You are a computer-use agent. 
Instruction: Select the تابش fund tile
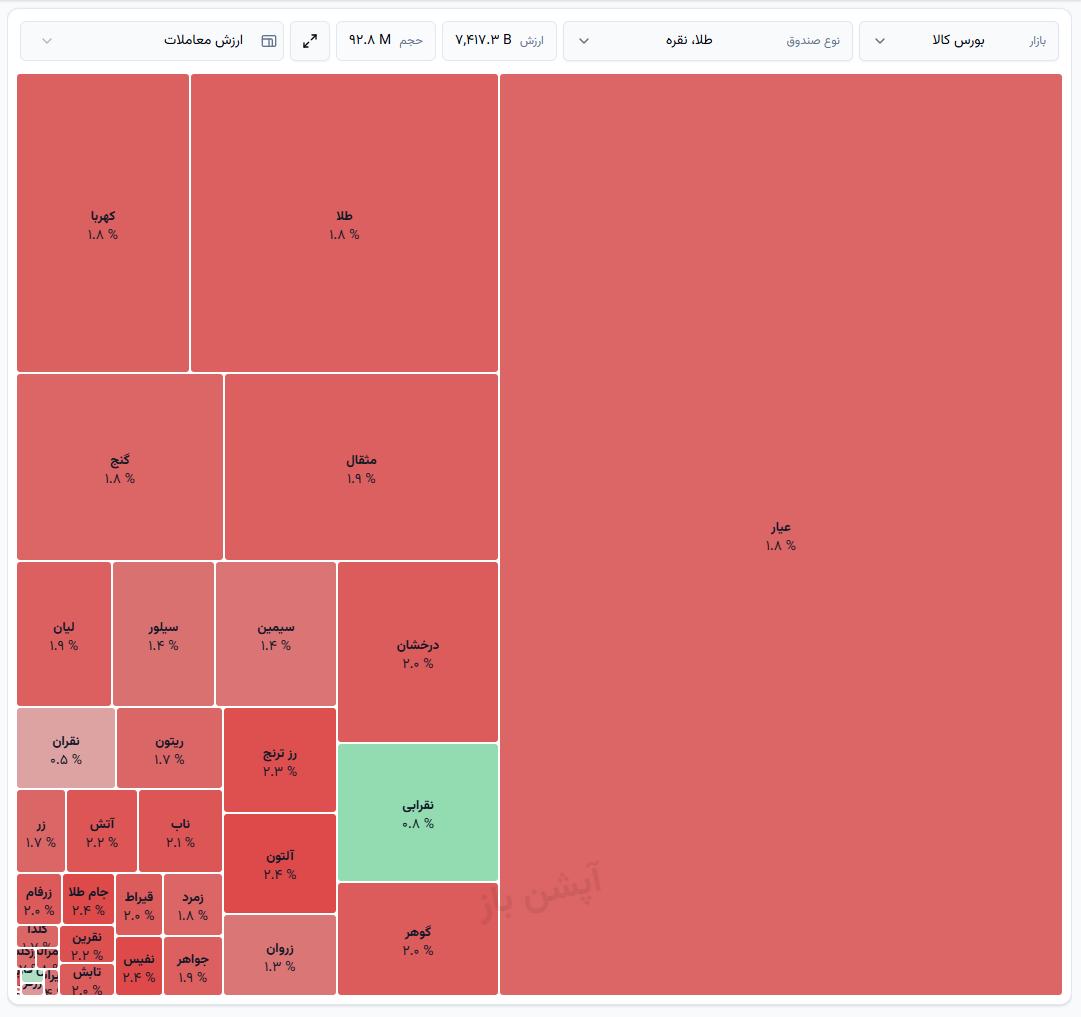(x=87, y=980)
